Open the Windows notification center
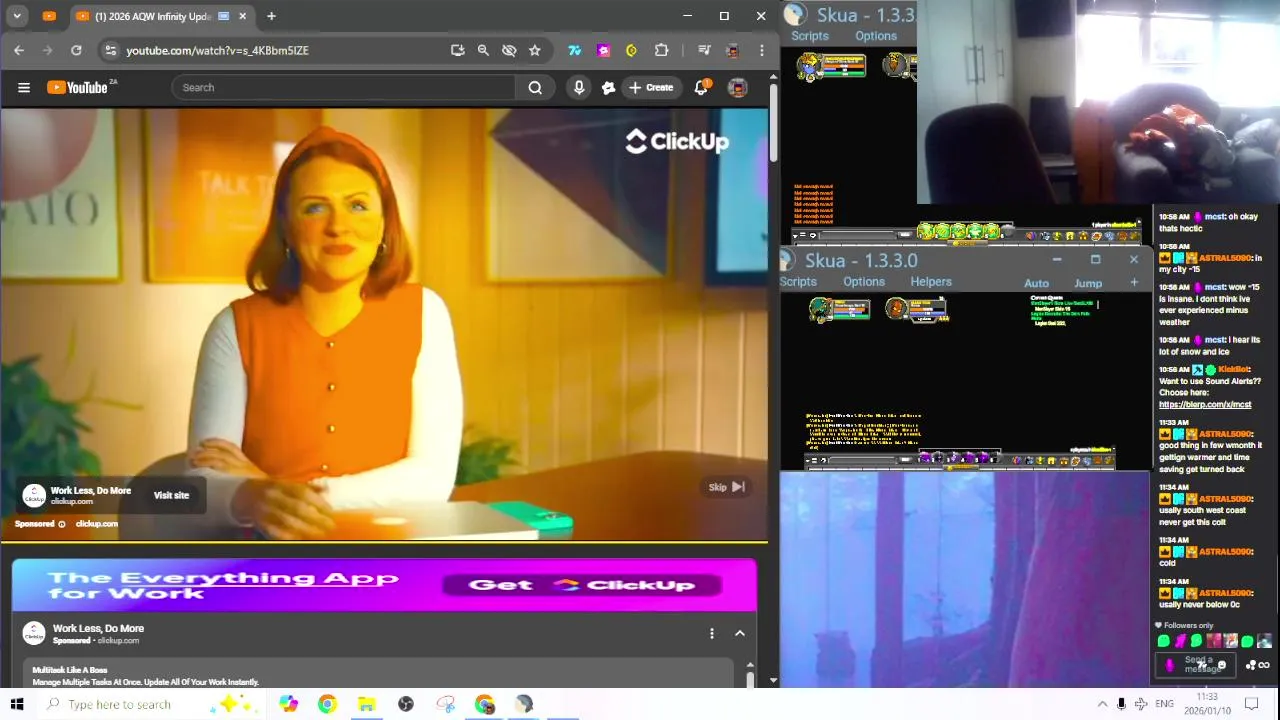1280x720 pixels. point(1251,704)
